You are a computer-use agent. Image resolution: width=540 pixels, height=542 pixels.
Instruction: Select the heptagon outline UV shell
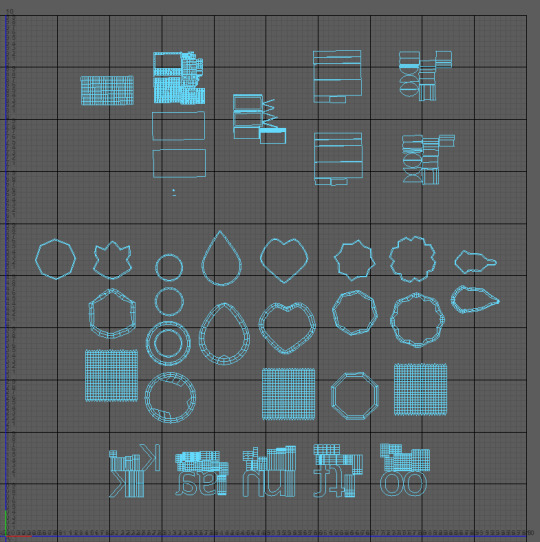(55, 259)
